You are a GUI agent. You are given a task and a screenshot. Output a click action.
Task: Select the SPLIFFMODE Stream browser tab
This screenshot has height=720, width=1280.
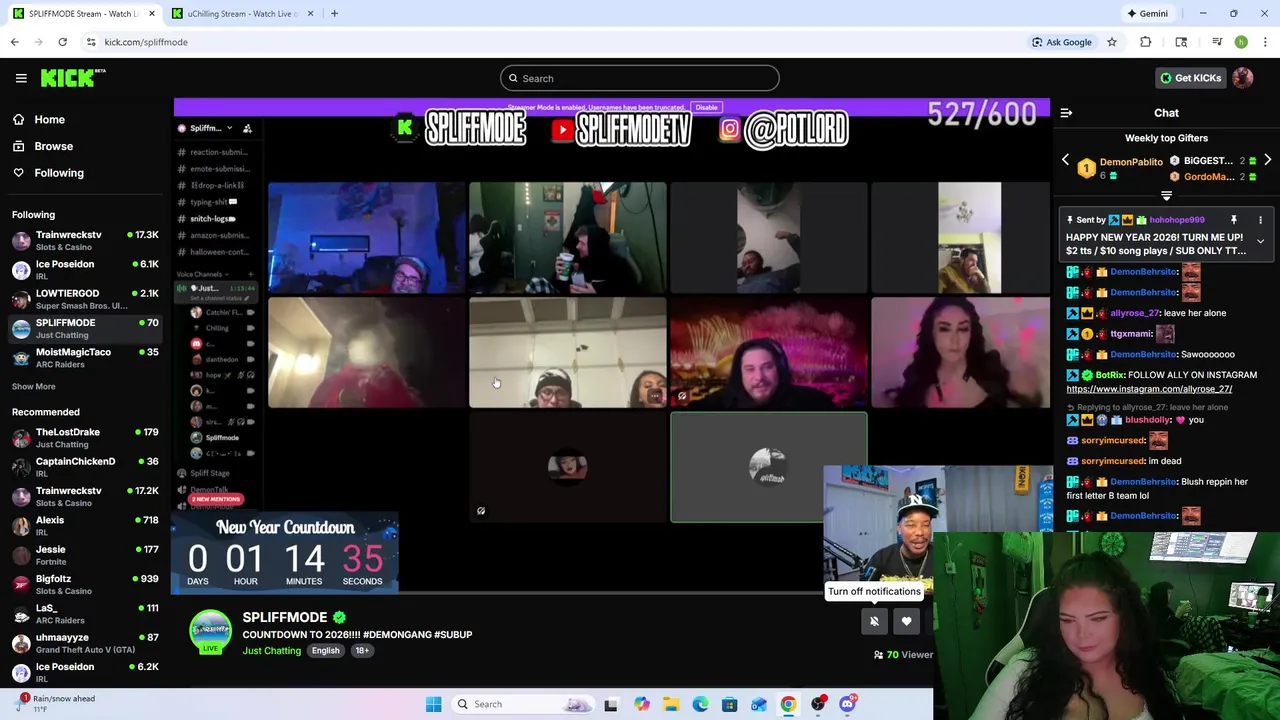[x=84, y=14]
